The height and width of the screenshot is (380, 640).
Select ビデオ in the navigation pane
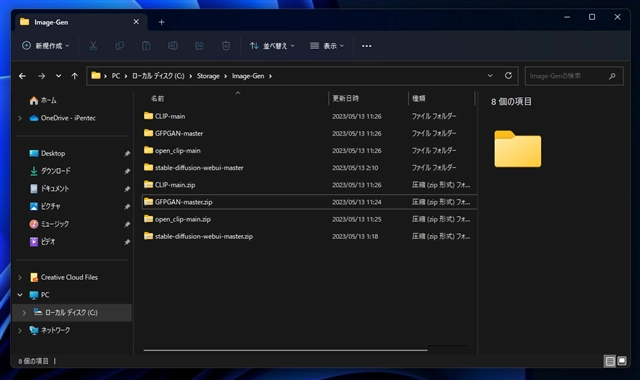48,242
